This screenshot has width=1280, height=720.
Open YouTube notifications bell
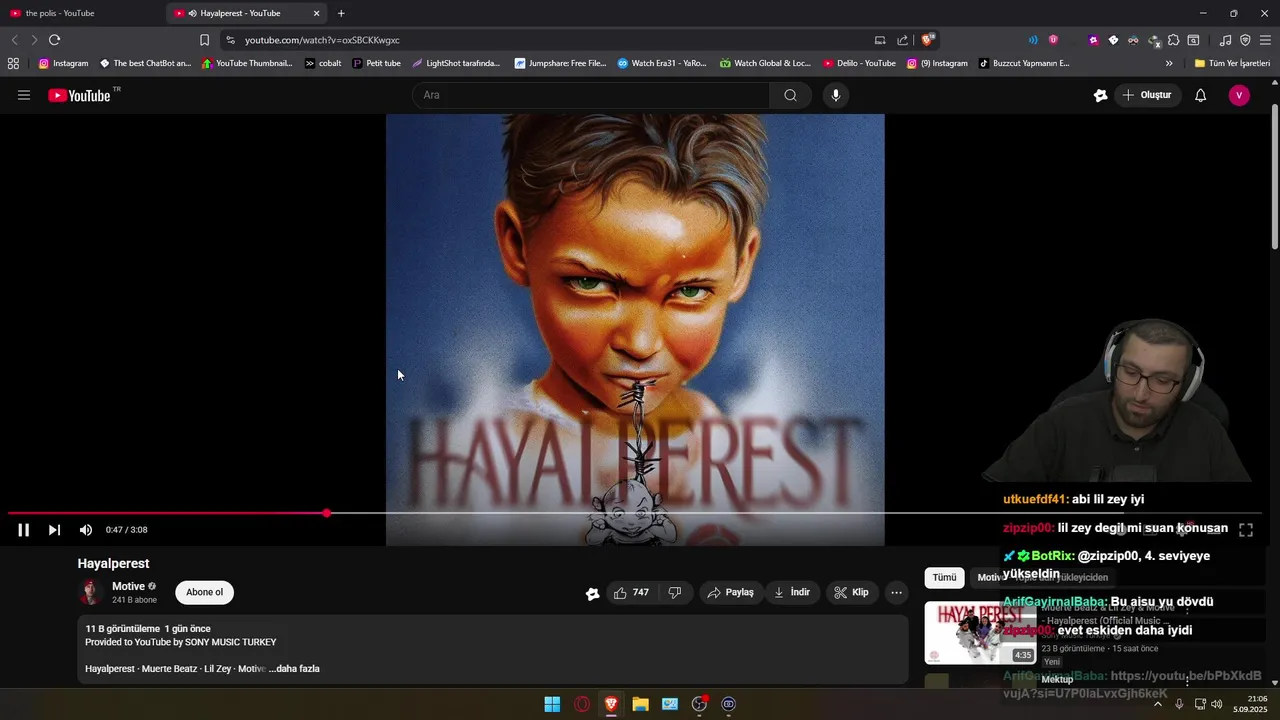coord(1200,95)
